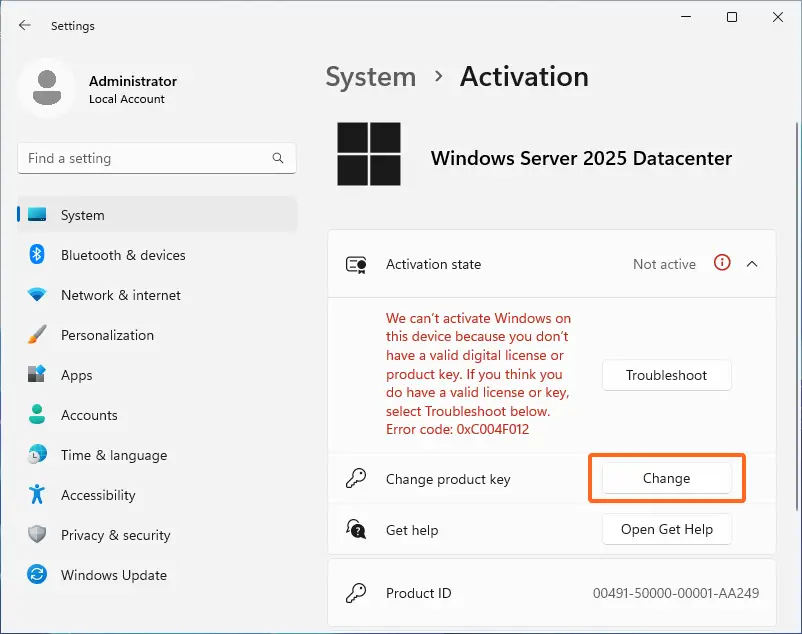
Task: Go back with the Settings back arrow
Action: pyautogui.click(x=25, y=25)
